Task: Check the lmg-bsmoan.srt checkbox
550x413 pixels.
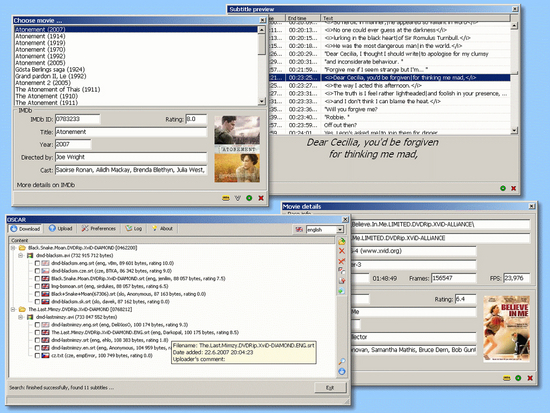Action: point(37,286)
